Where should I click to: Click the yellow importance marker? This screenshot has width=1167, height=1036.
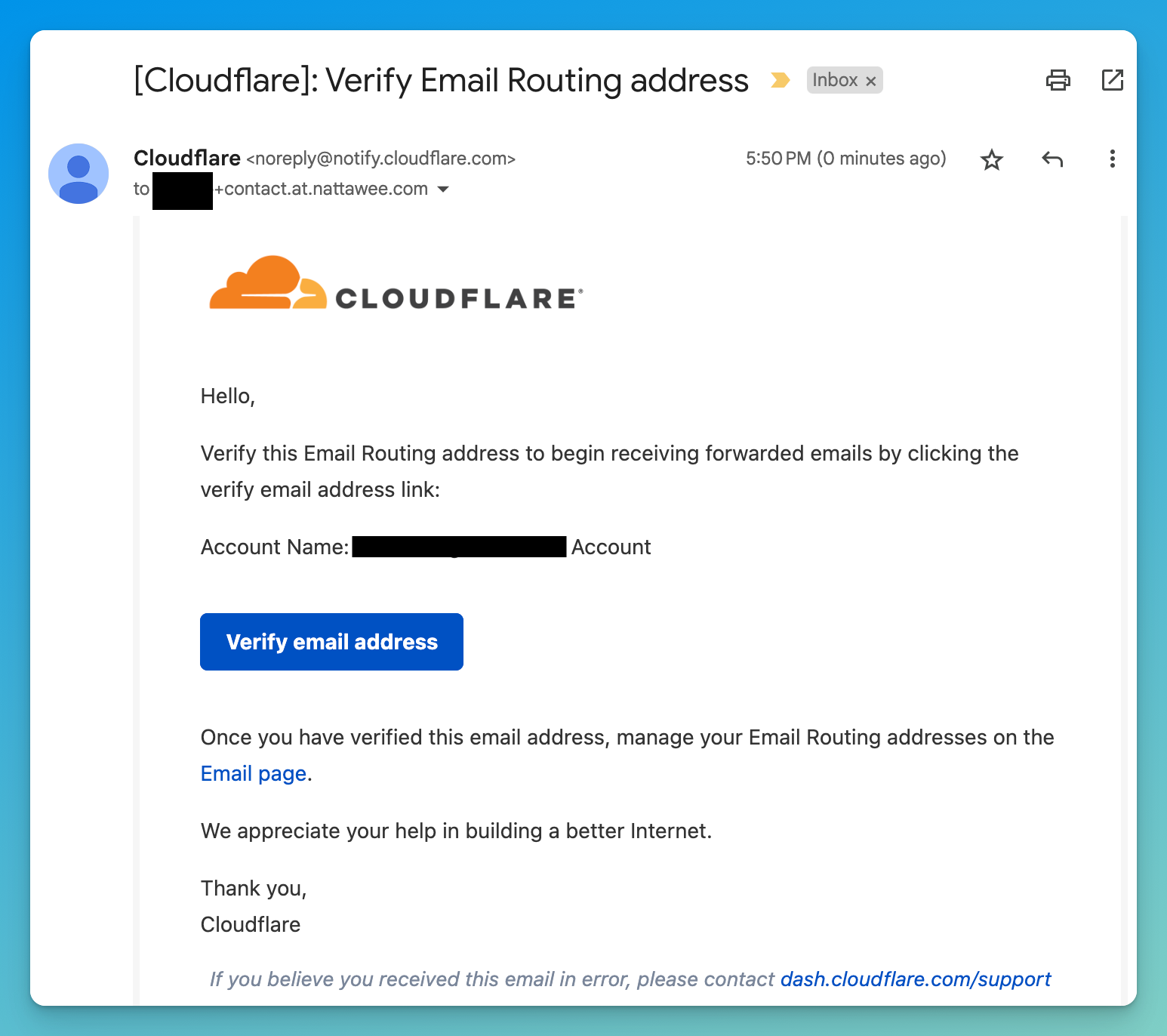pyautogui.click(x=779, y=80)
